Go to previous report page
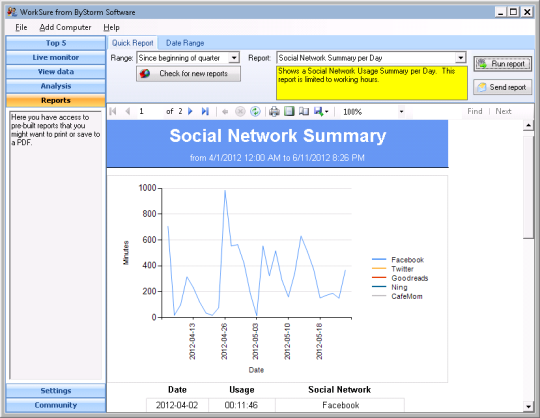Viewport: 540px width, 418px height. (128, 111)
